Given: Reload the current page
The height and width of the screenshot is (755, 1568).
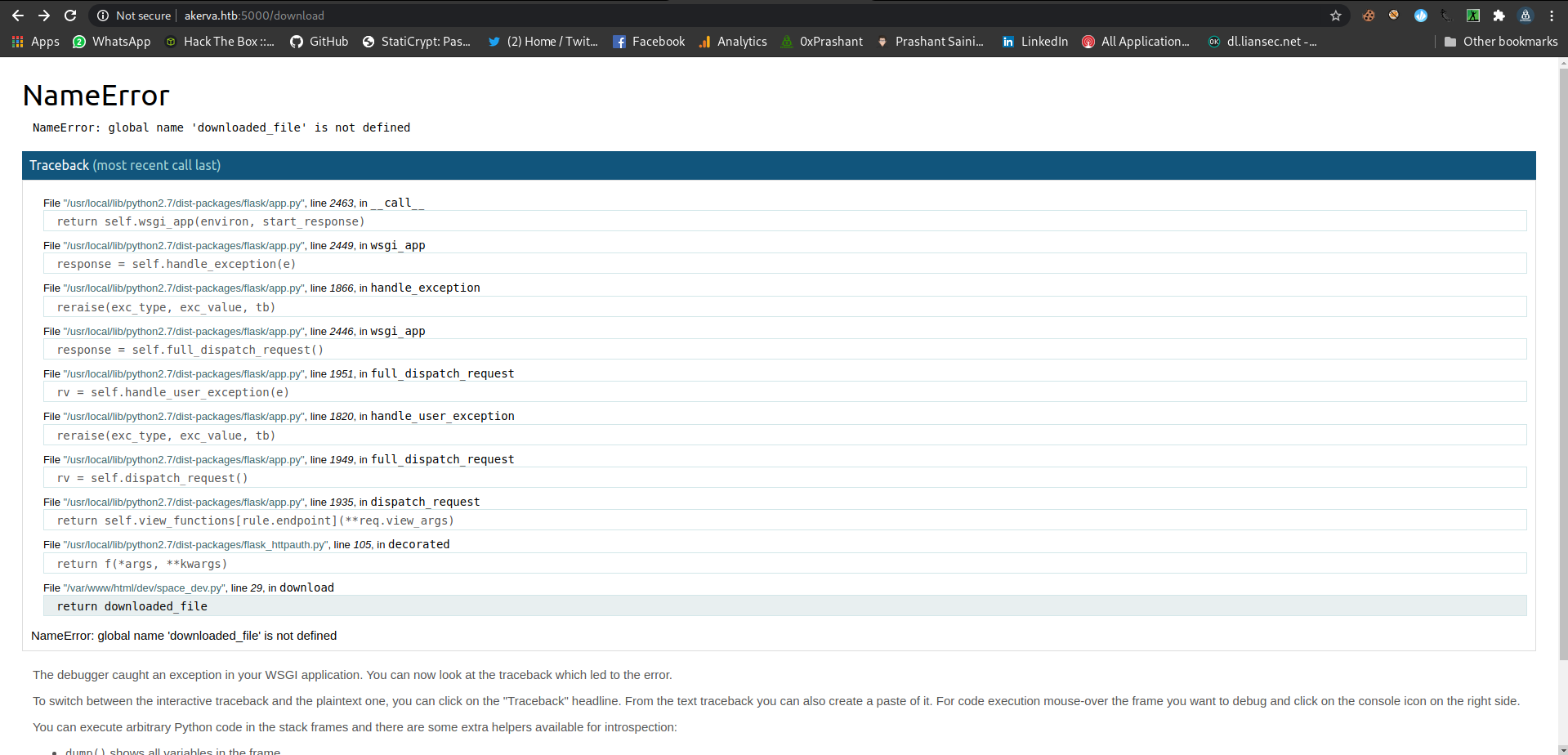Looking at the screenshot, I should 70,15.
